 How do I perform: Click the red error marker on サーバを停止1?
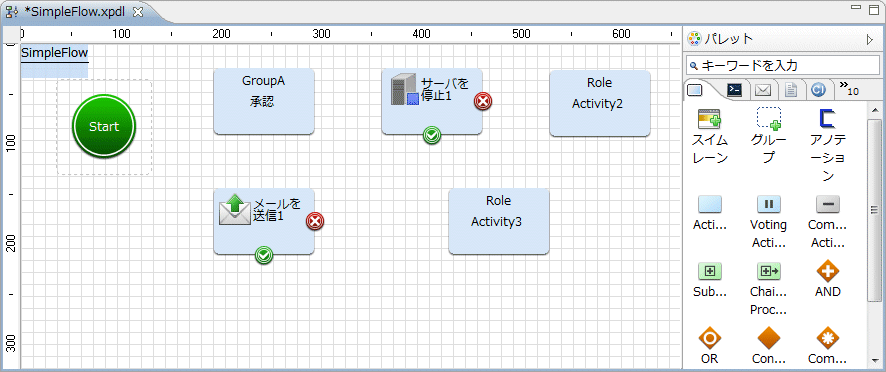[483, 101]
